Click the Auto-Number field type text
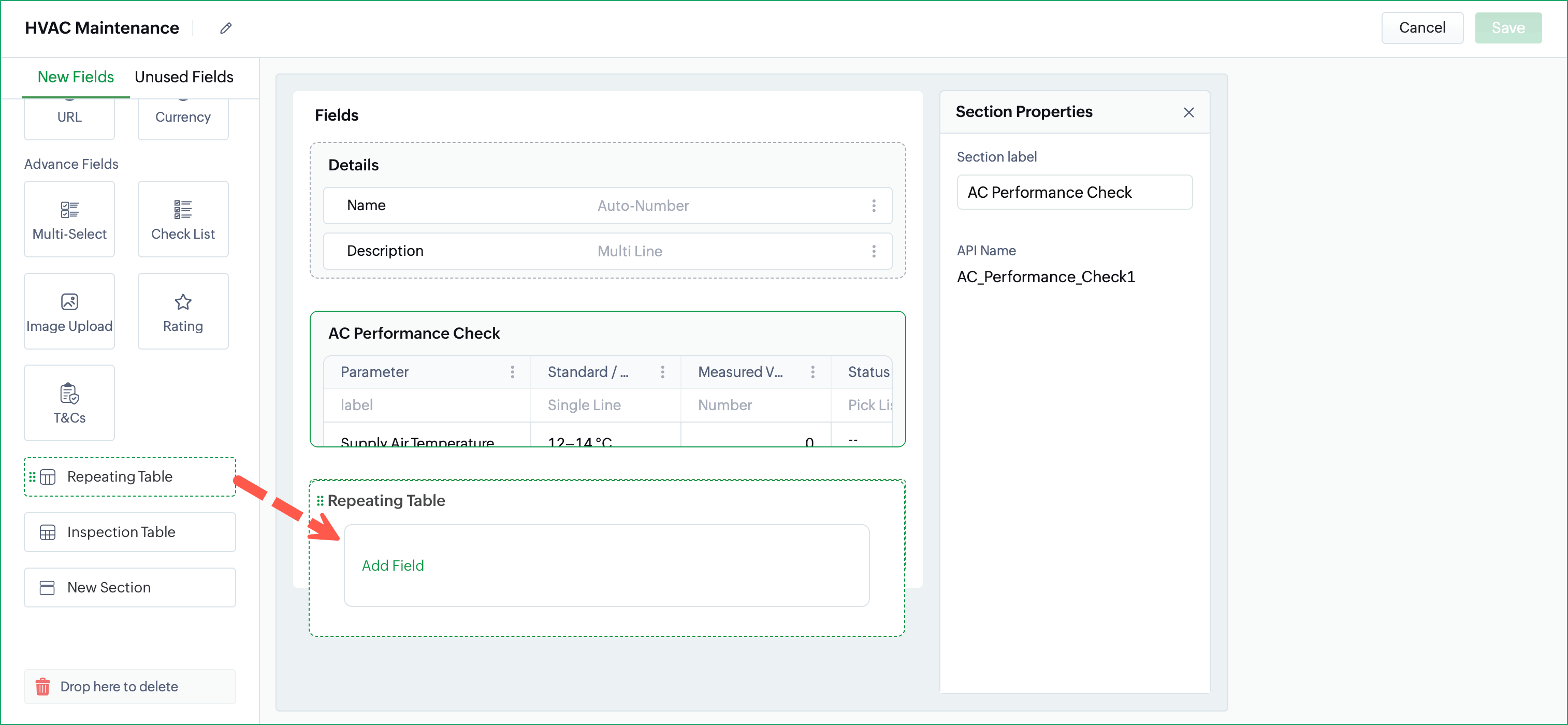The height and width of the screenshot is (725, 1568). tap(643, 206)
